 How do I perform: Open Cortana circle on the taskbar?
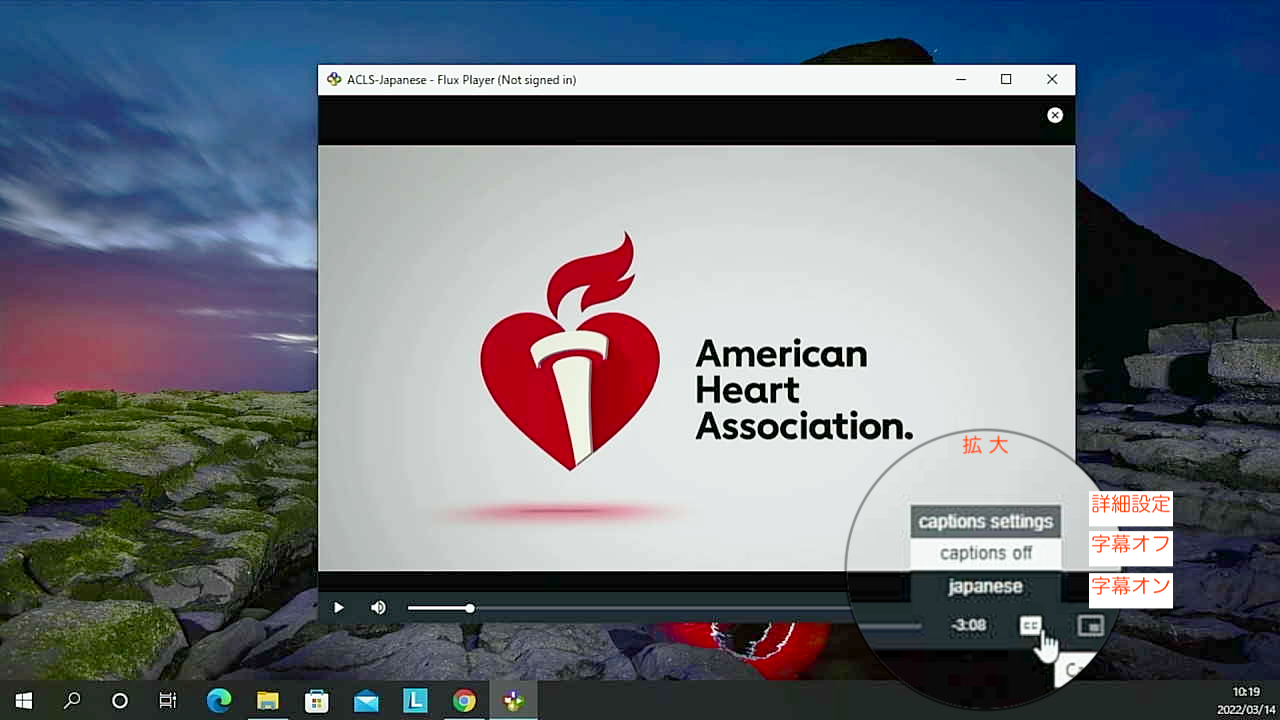pyautogui.click(x=120, y=701)
